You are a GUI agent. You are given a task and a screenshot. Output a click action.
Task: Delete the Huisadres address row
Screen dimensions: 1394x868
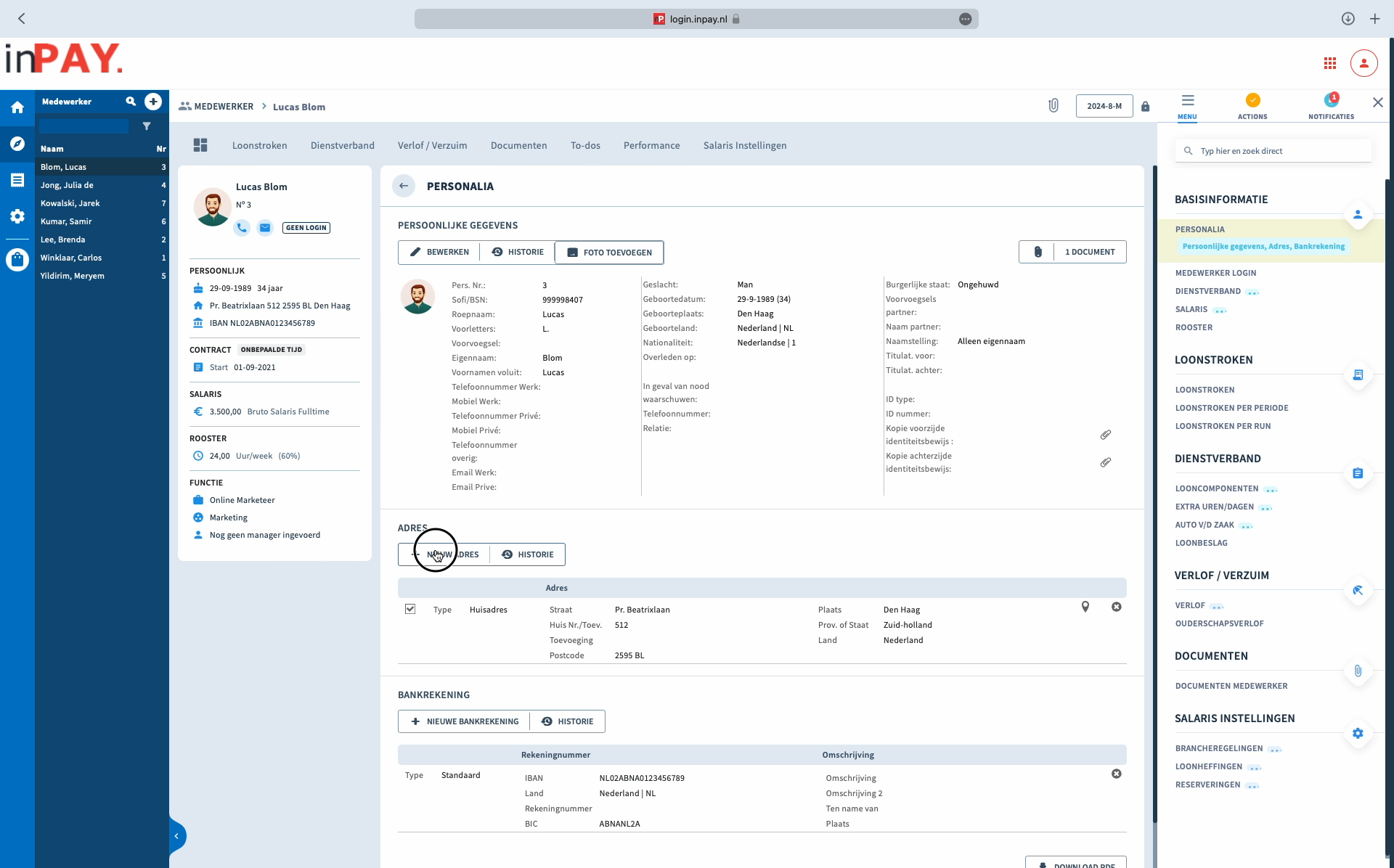(1117, 607)
